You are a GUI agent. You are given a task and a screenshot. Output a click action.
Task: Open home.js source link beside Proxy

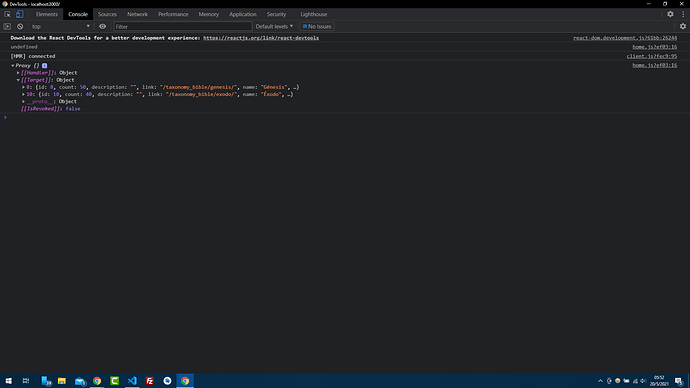(x=655, y=65)
